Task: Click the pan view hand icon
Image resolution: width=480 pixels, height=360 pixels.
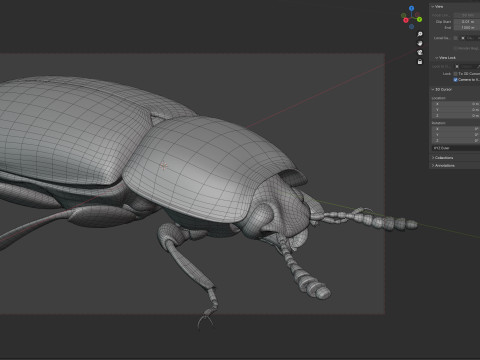Action: click(420, 43)
